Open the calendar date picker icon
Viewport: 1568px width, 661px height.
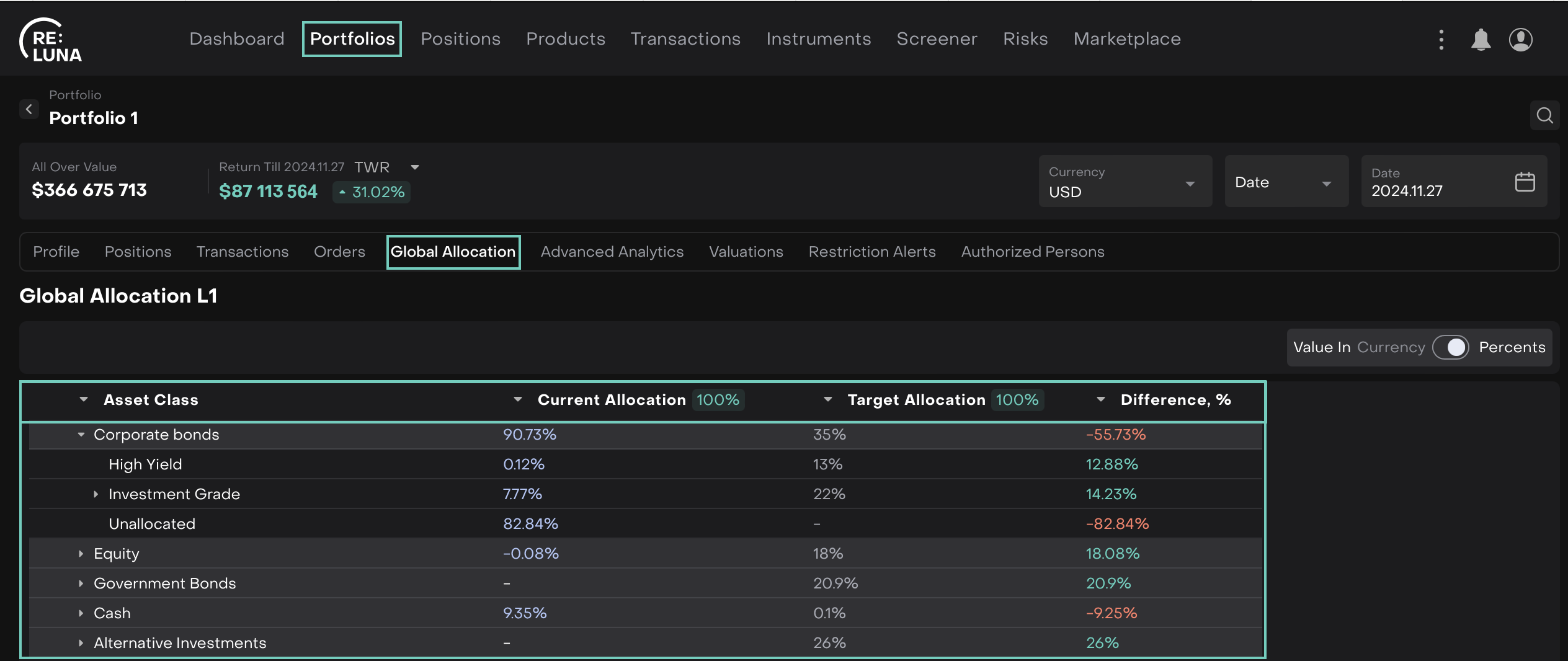1525,182
